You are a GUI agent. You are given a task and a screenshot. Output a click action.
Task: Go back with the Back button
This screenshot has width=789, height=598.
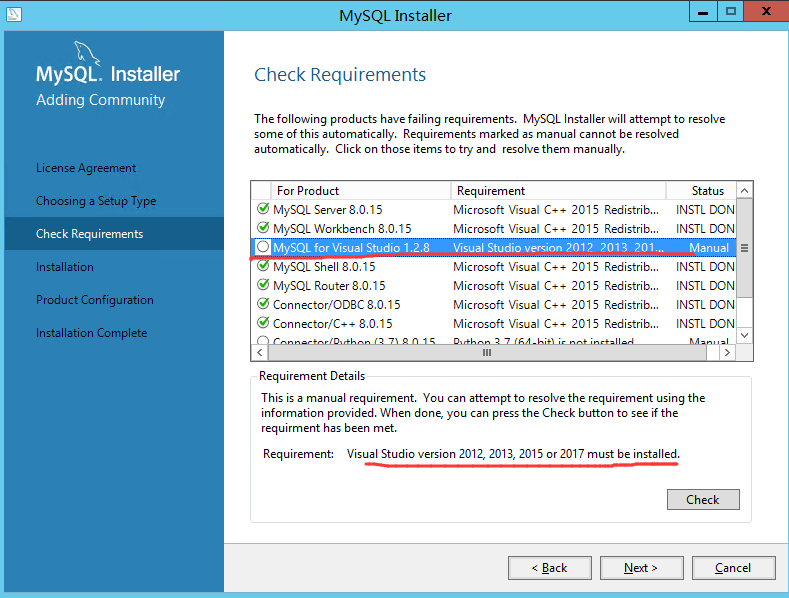tap(549, 568)
